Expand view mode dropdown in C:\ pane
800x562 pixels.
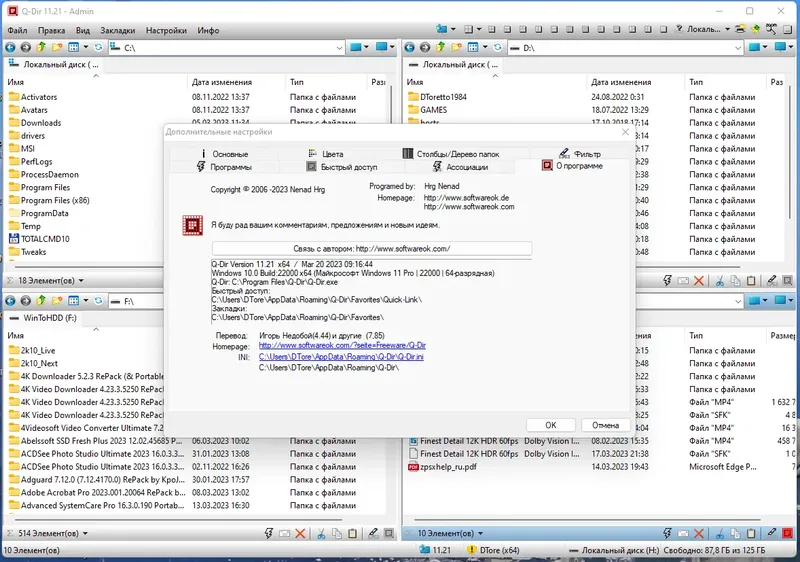[86, 47]
